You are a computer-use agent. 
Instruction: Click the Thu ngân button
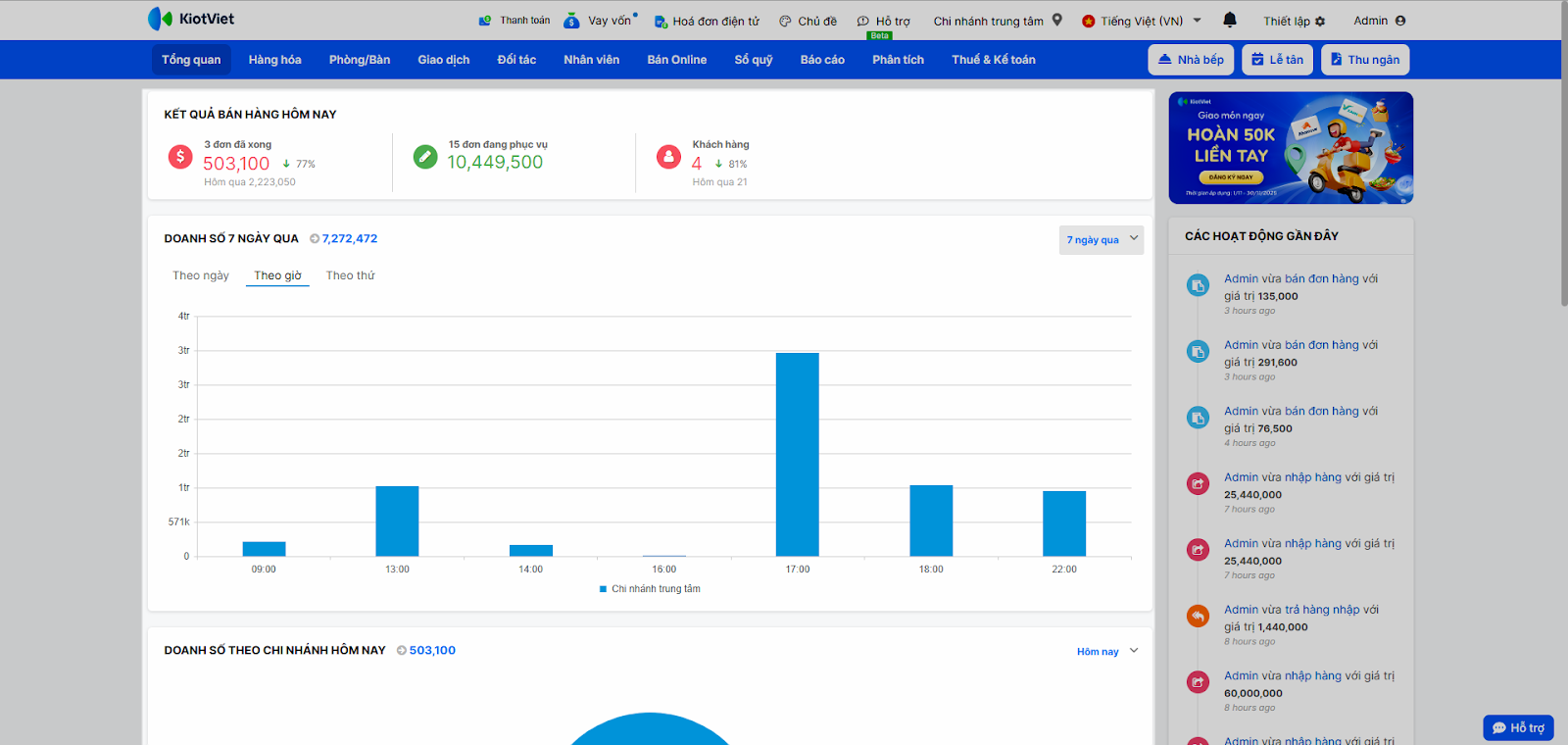(x=1364, y=60)
